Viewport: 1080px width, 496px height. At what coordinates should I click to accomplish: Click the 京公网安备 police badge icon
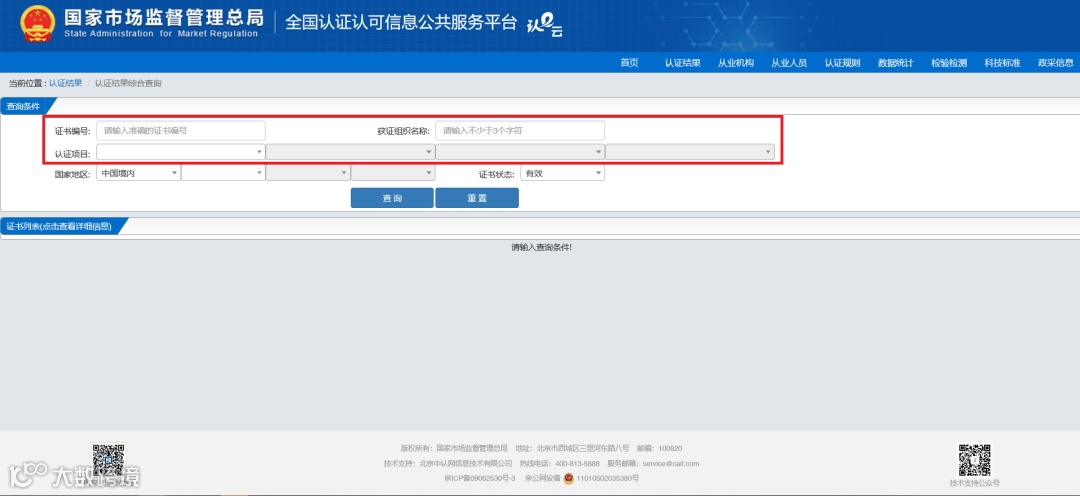pos(569,478)
